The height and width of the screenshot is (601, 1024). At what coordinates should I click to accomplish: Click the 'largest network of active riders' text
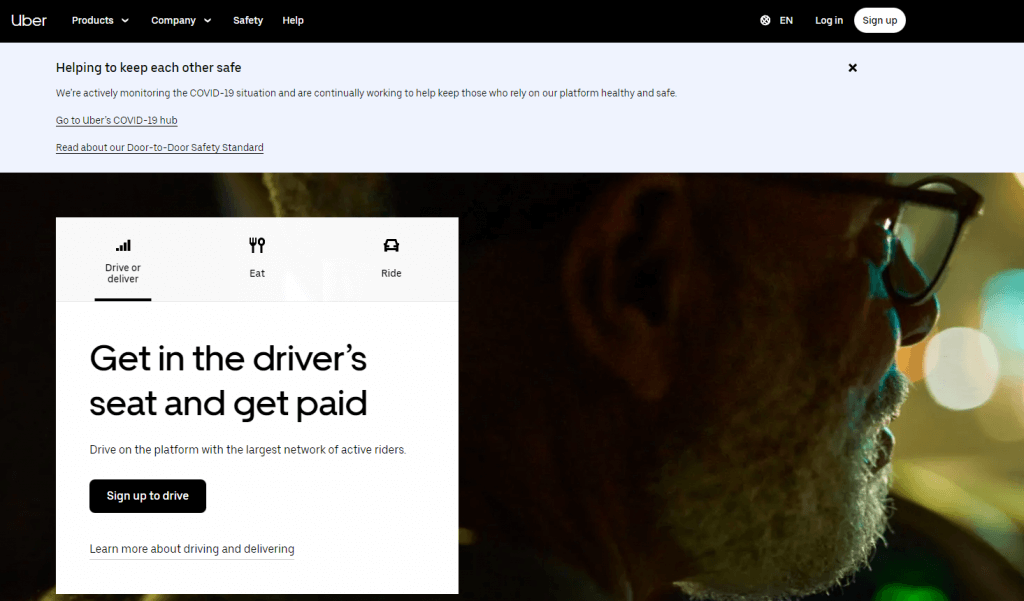324,449
